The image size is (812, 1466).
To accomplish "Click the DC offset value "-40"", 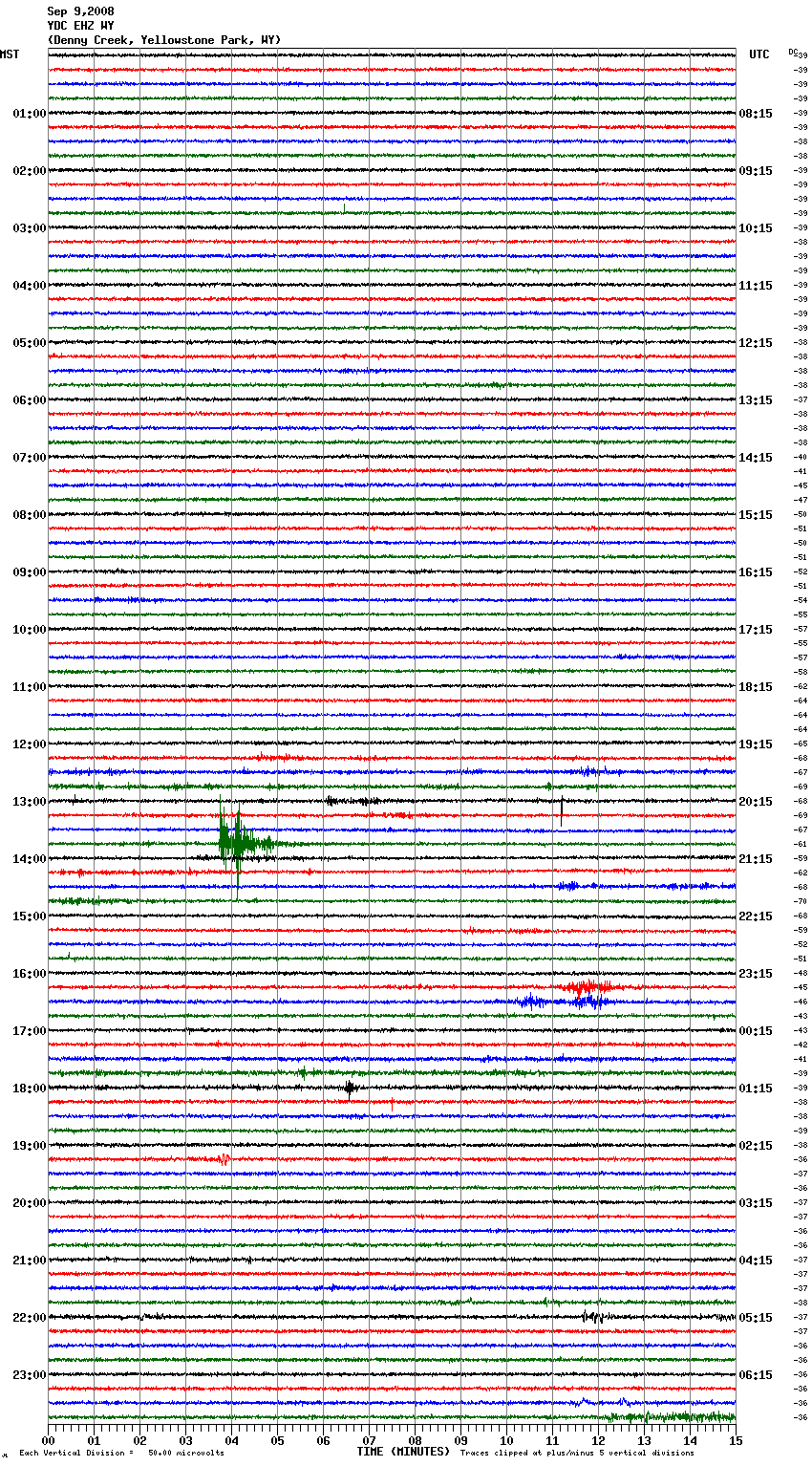I will pyautogui.click(x=801, y=457).
